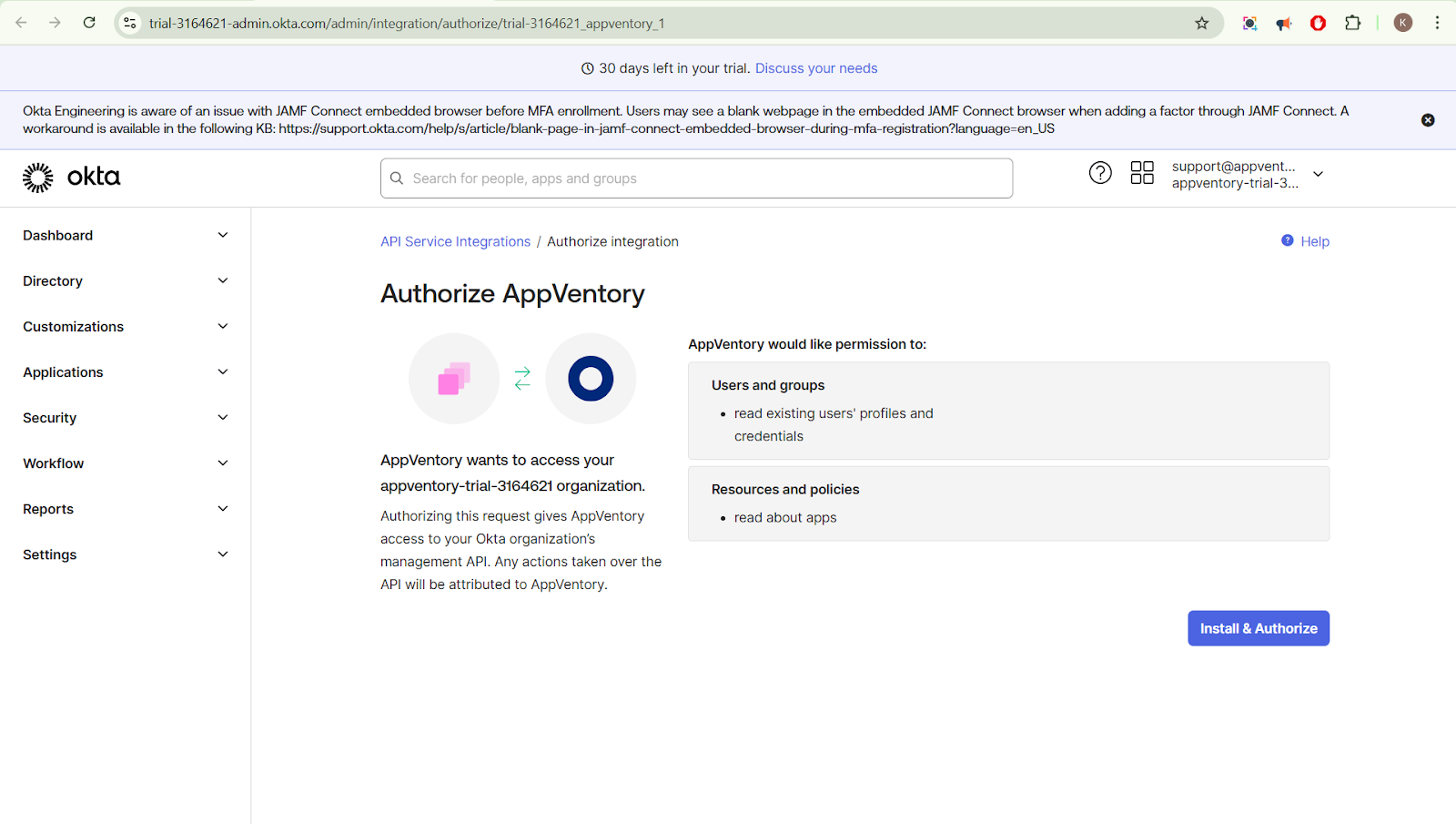Click the Okta blue ring logo
Image resolution: width=1456 pixels, height=824 pixels.
coord(591,378)
